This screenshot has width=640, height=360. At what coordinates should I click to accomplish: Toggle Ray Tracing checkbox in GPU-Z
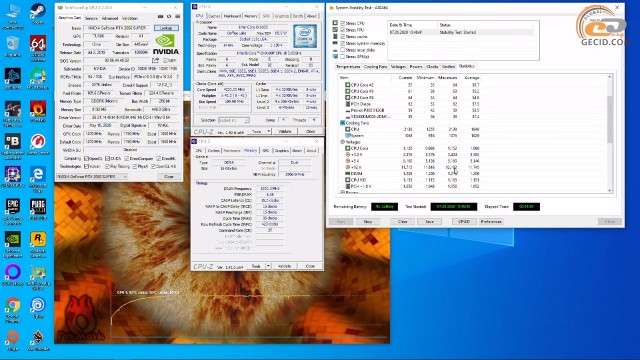(x=107, y=167)
